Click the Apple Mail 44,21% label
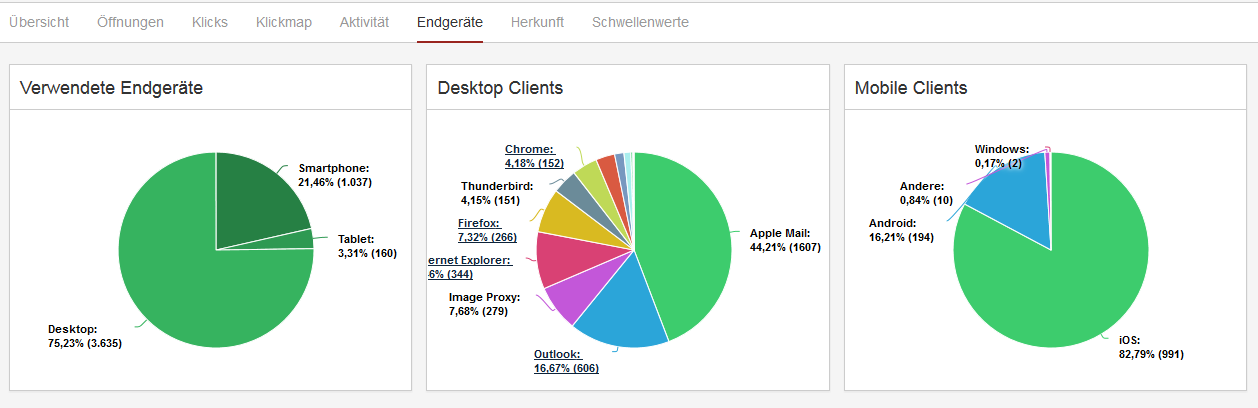This screenshot has width=1258, height=408. tap(785, 240)
